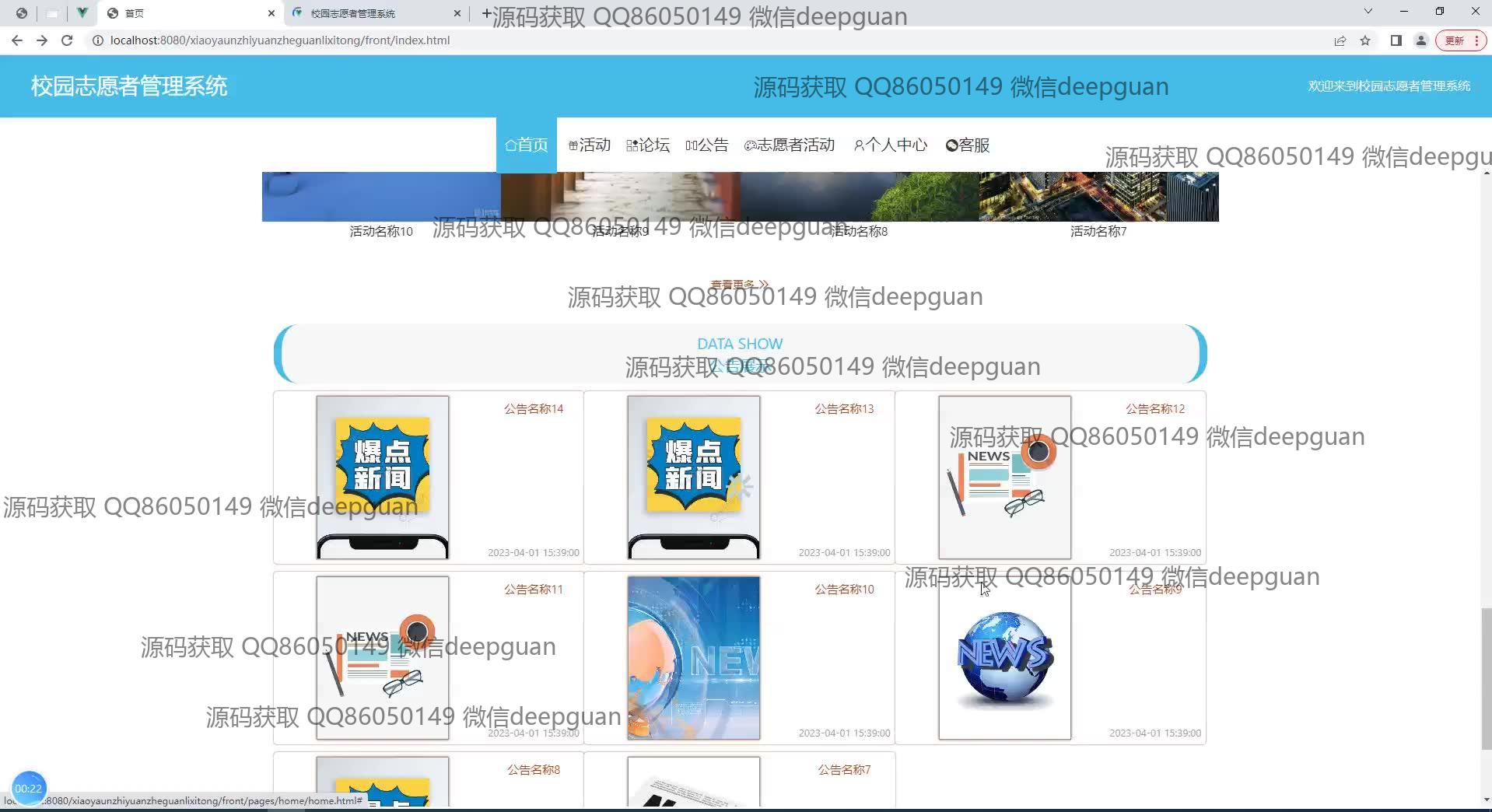Open the 志愿者活动 navigation menu item

pos(790,145)
